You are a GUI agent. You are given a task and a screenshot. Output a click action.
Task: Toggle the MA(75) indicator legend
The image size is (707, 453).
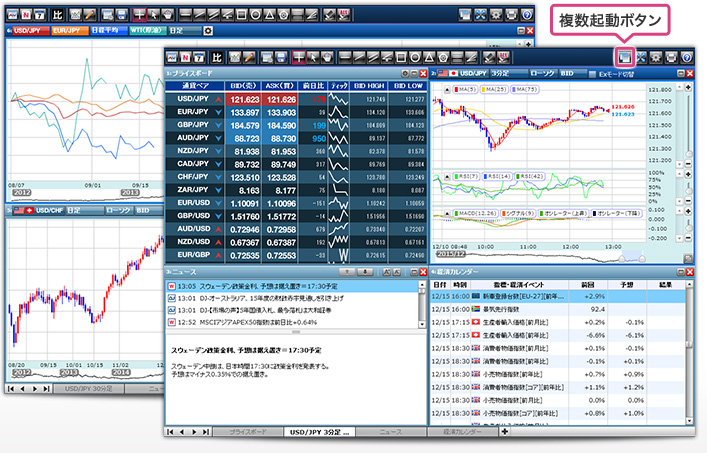point(525,90)
